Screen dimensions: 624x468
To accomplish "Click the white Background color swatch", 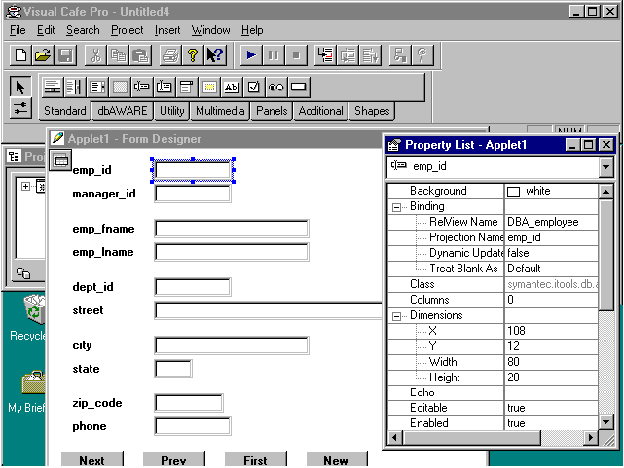I will click(x=513, y=192).
